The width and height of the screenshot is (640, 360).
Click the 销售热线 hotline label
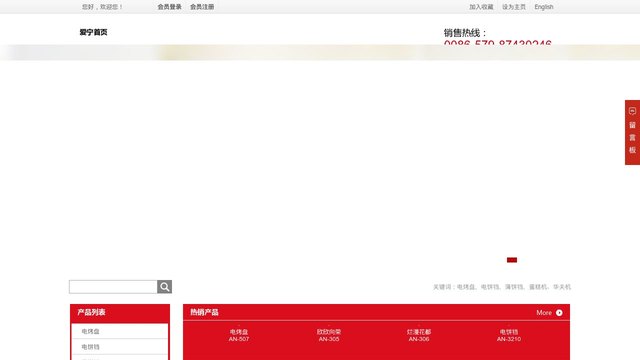(465, 33)
